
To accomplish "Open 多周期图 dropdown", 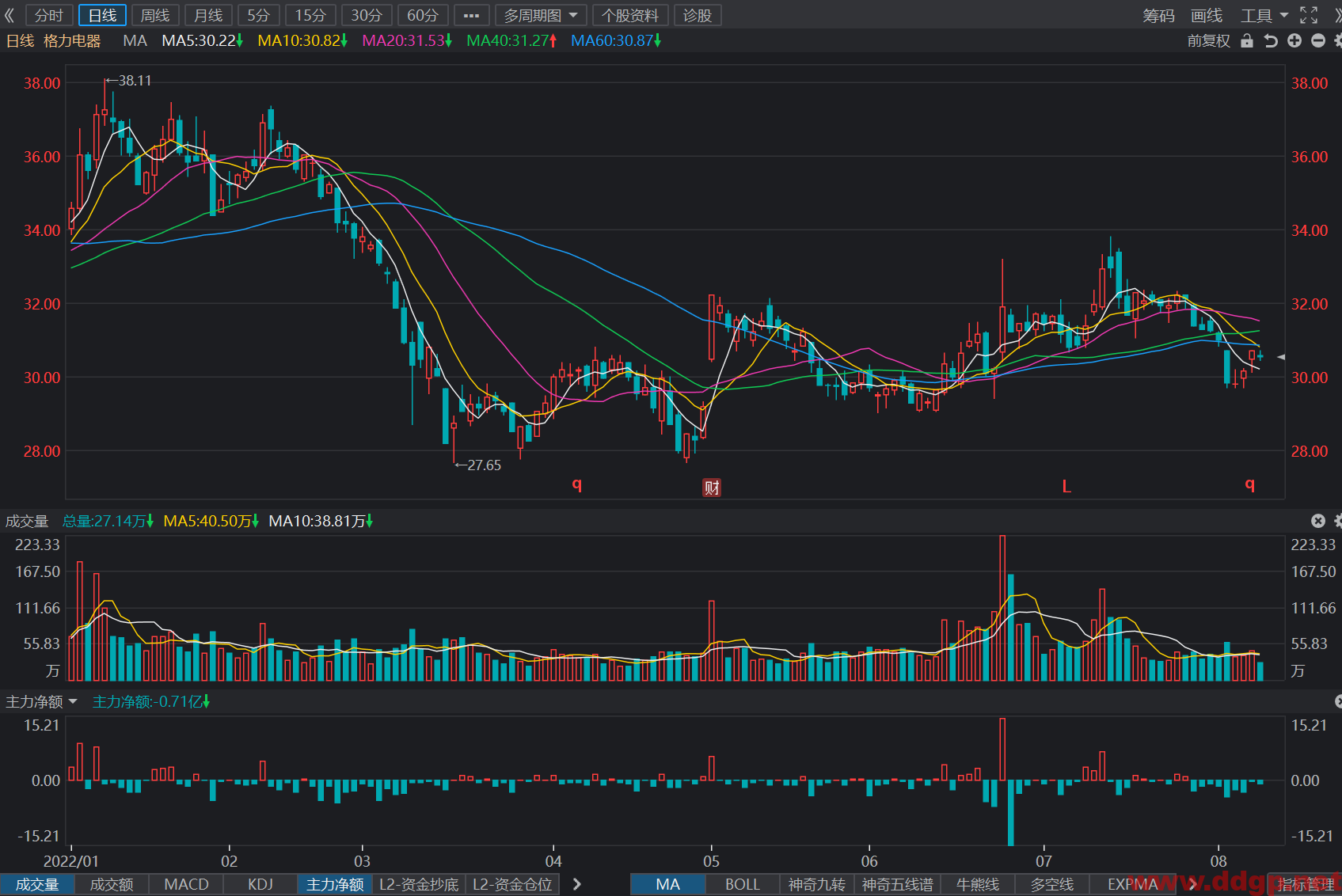I will 541,15.
